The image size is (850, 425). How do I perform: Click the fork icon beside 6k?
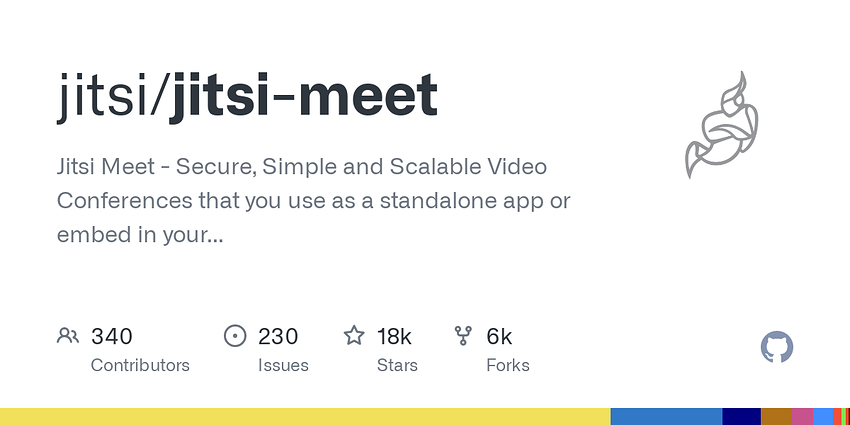pyautogui.click(x=463, y=336)
